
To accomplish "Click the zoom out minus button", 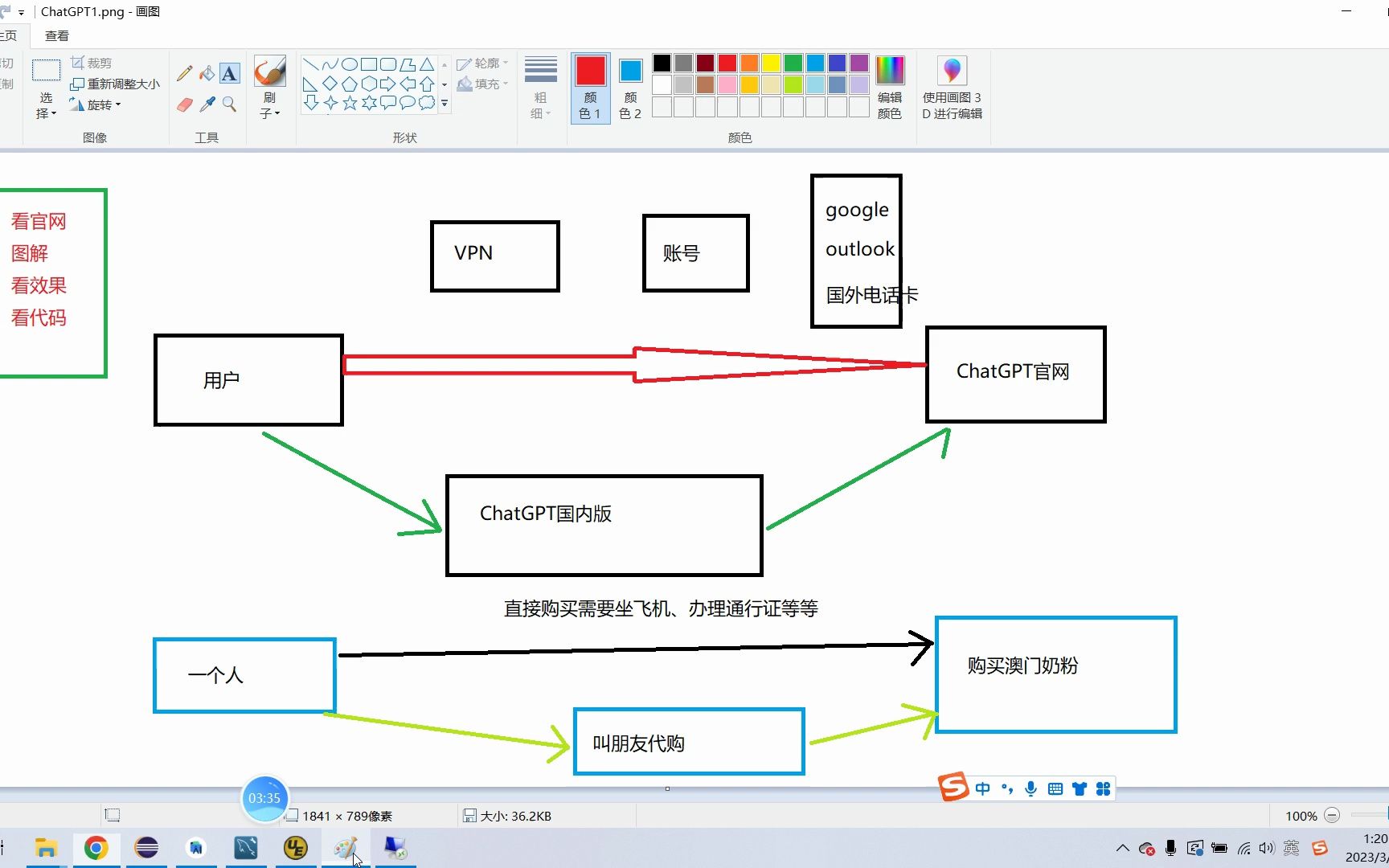I will tap(1332, 815).
